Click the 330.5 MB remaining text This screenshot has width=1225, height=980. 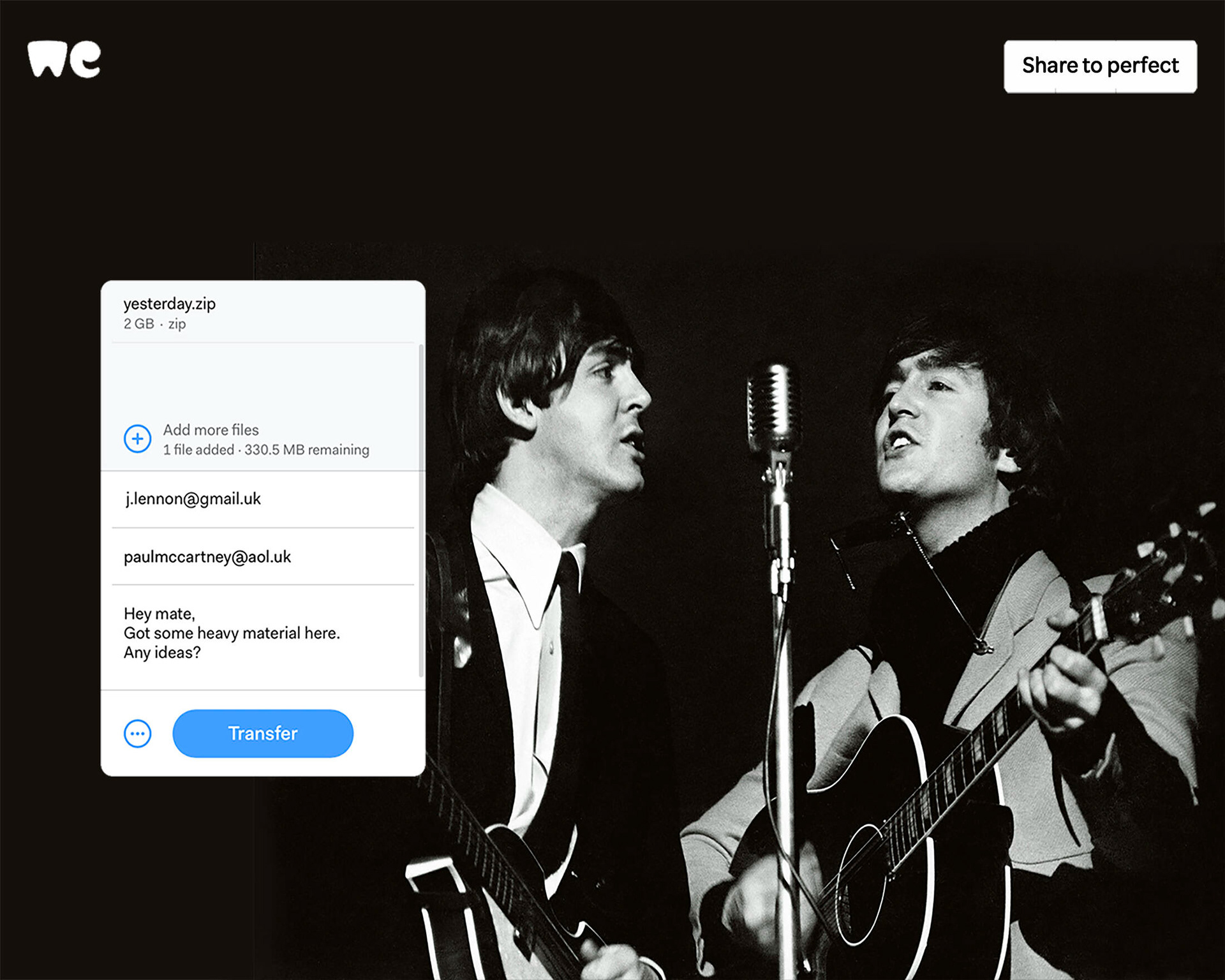click(x=307, y=450)
